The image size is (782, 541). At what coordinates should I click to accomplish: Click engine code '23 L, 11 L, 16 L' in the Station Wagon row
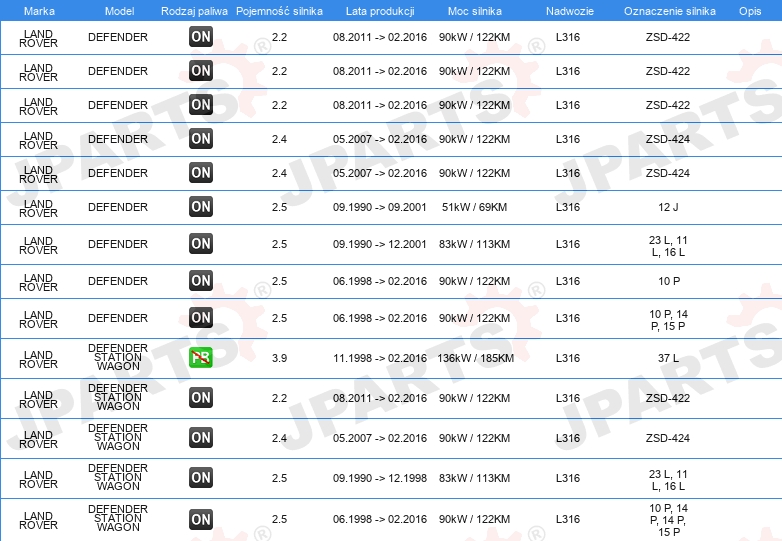point(668,480)
